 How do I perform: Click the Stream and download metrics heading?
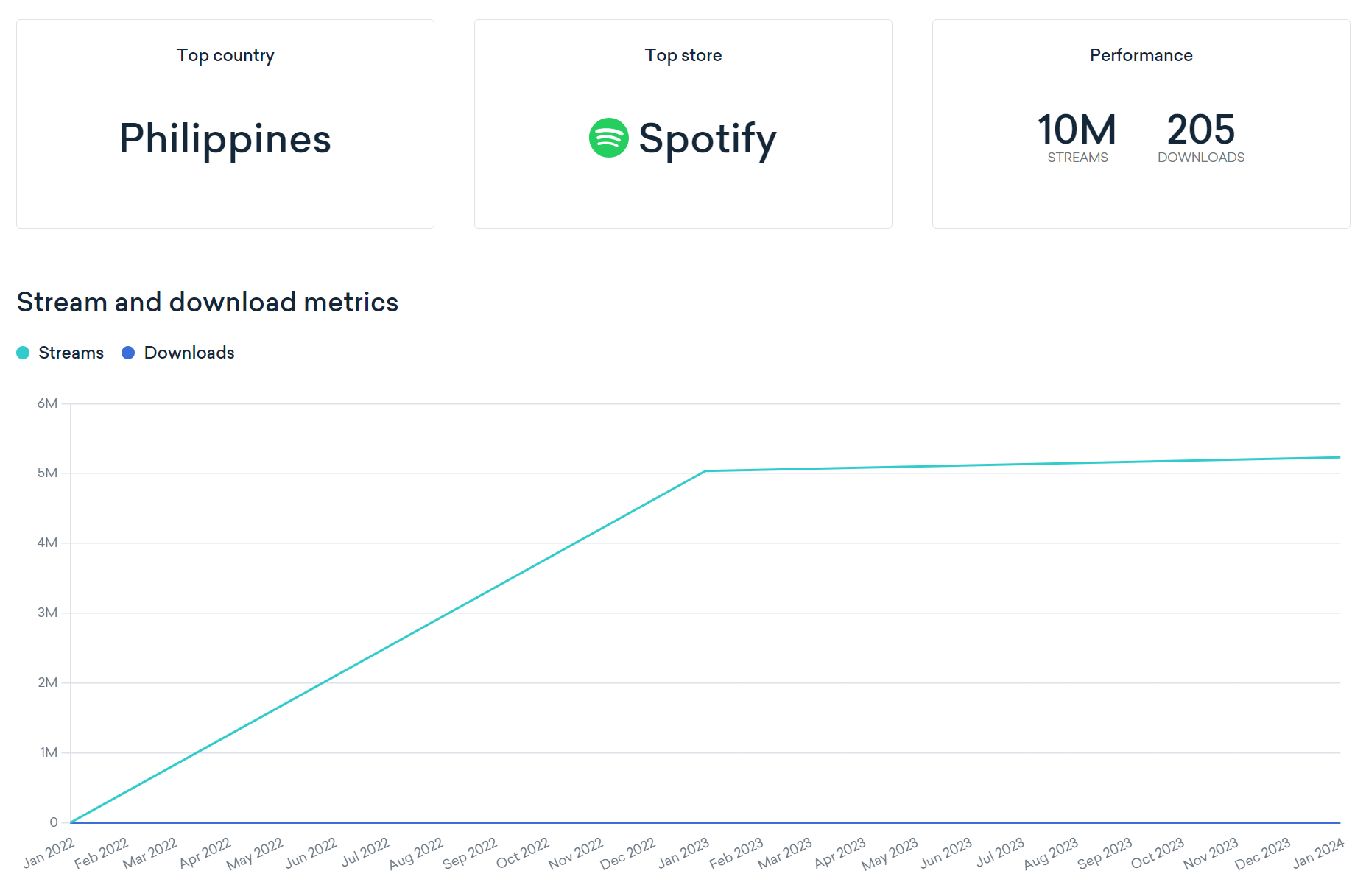tap(208, 302)
